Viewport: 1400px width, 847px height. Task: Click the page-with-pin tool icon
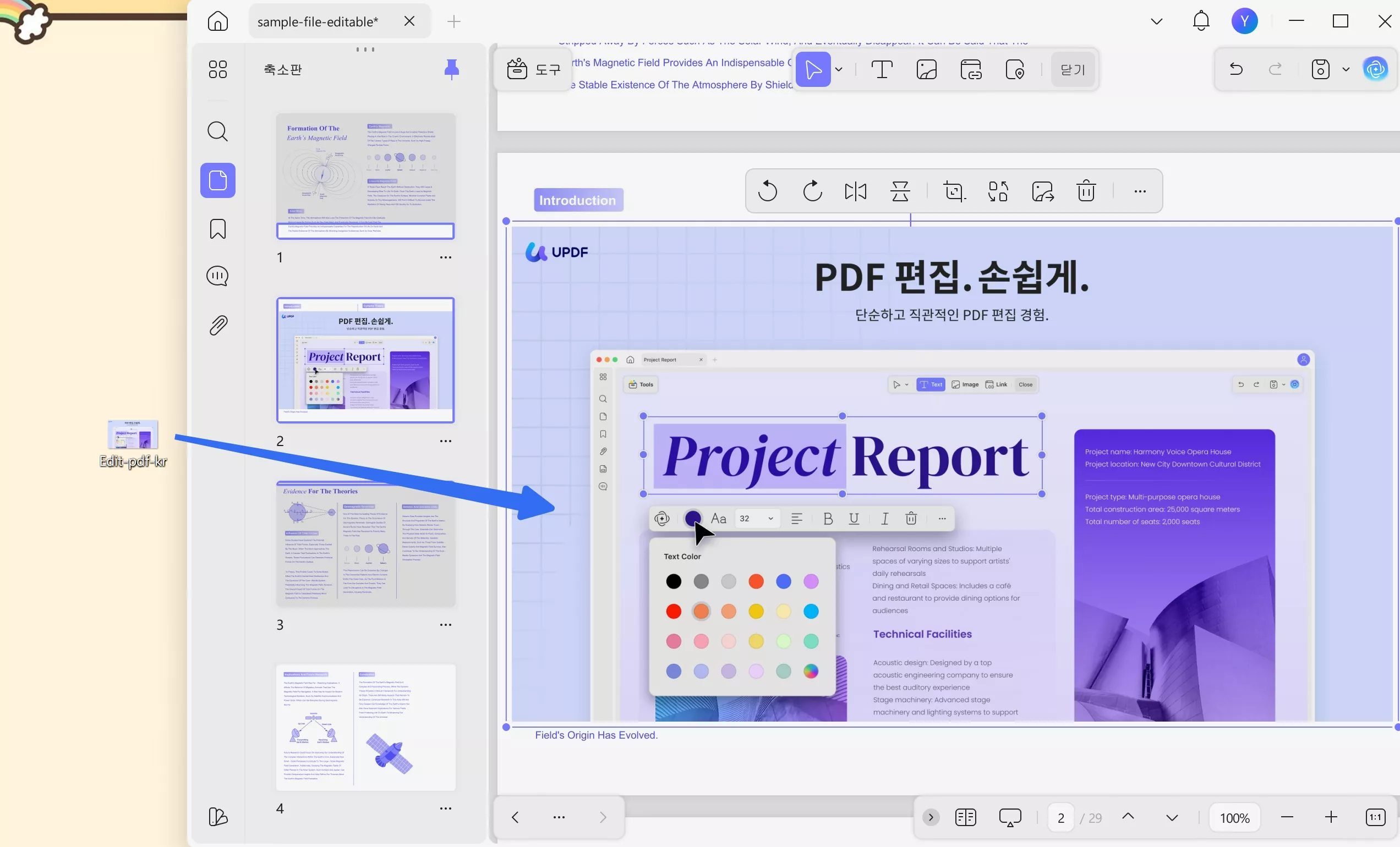(1015, 69)
